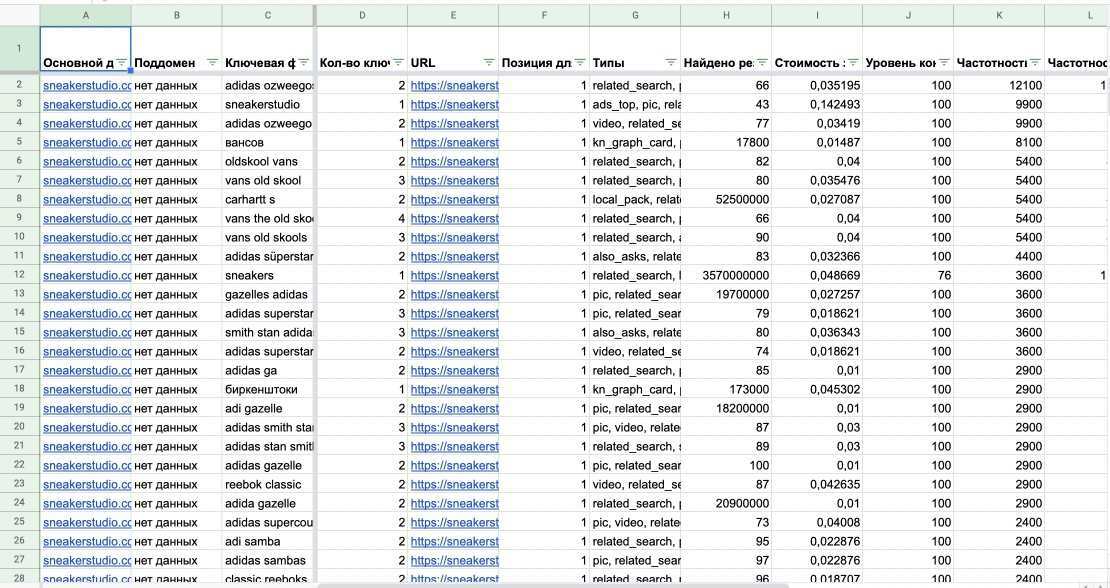The image size is (1110, 588).
Task: Select row 18 header number
Action: point(19,389)
